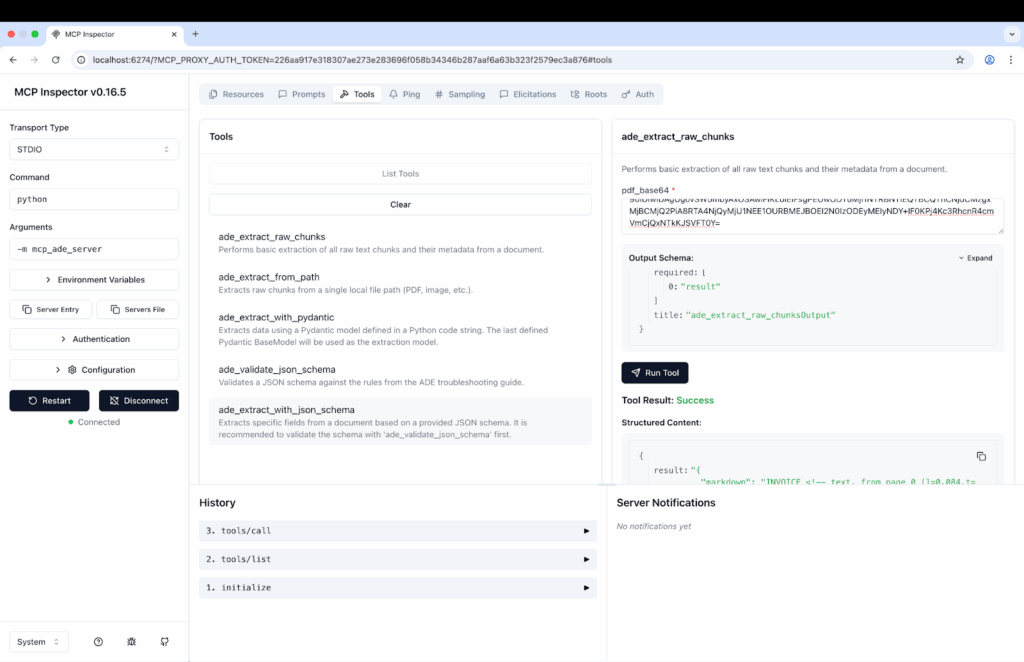Expand the Environment Variables section
The width and height of the screenshot is (1024, 662).
[94, 280]
